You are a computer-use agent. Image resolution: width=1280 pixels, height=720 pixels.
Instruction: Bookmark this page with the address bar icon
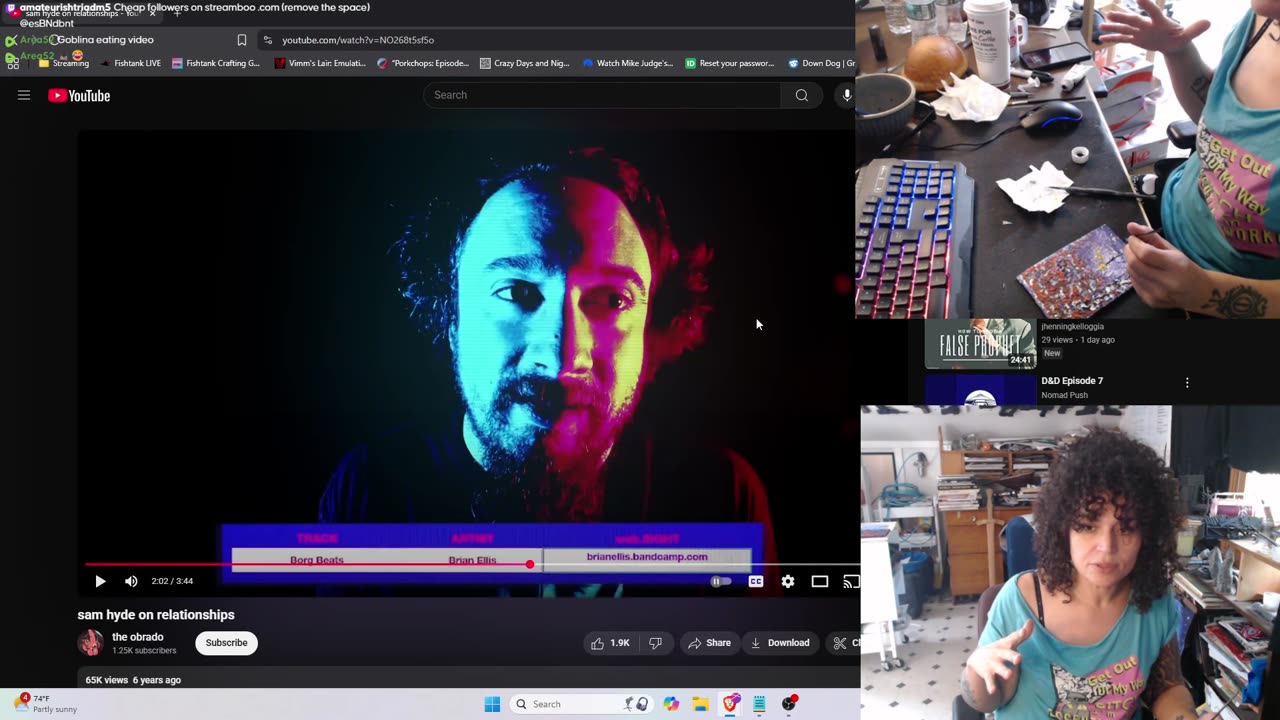click(x=242, y=40)
